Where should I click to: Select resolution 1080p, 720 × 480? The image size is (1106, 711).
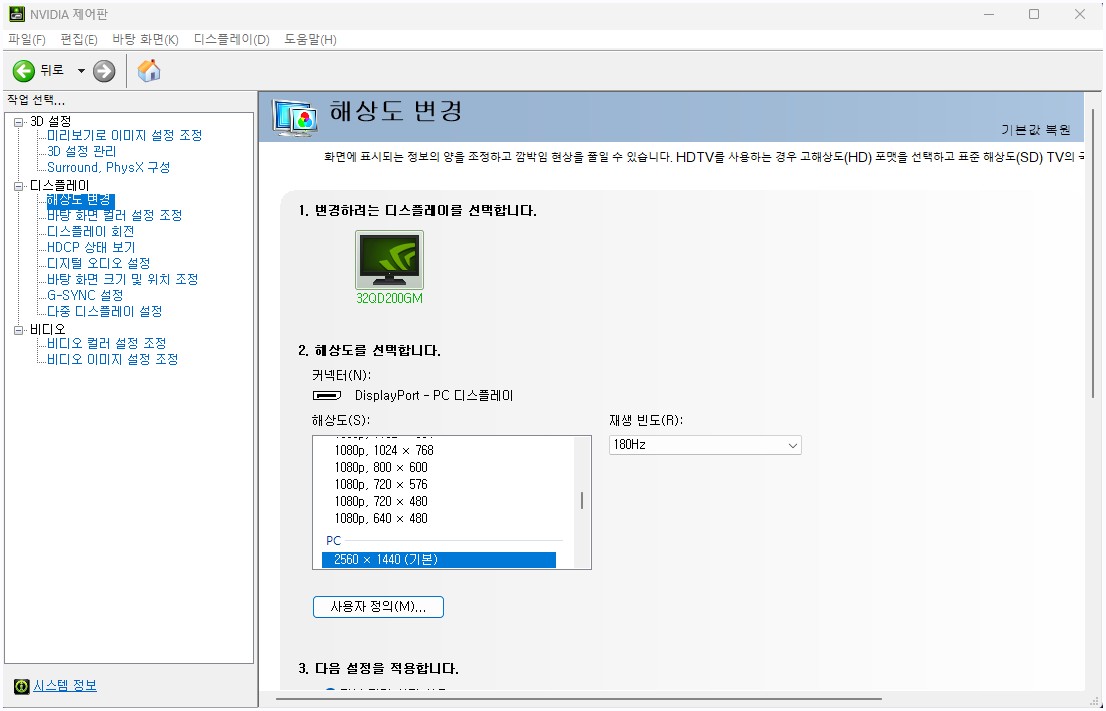click(x=381, y=502)
